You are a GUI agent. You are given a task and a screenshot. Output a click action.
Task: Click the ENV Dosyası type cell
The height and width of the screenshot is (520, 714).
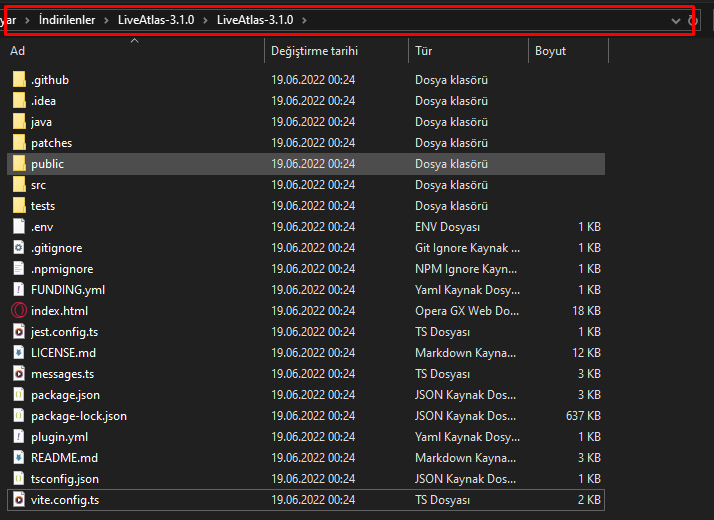click(447, 227)
